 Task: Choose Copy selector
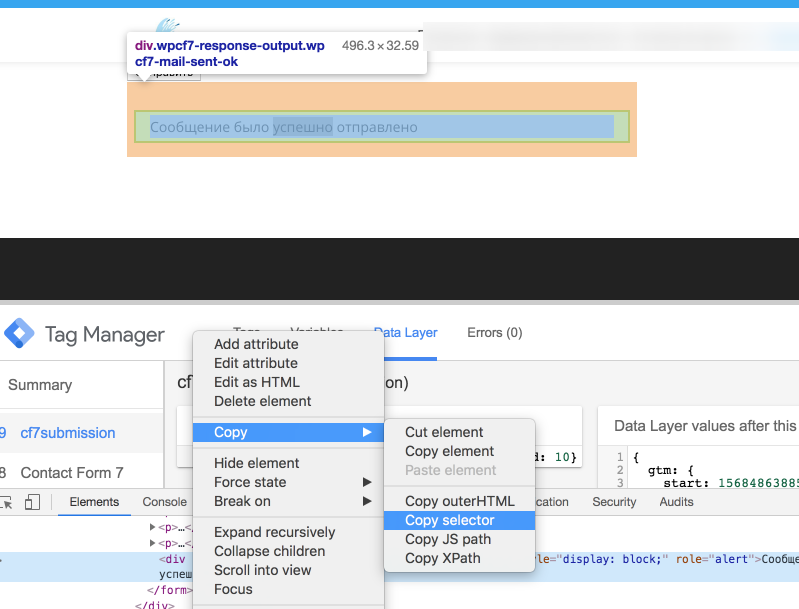coord(460,520)
